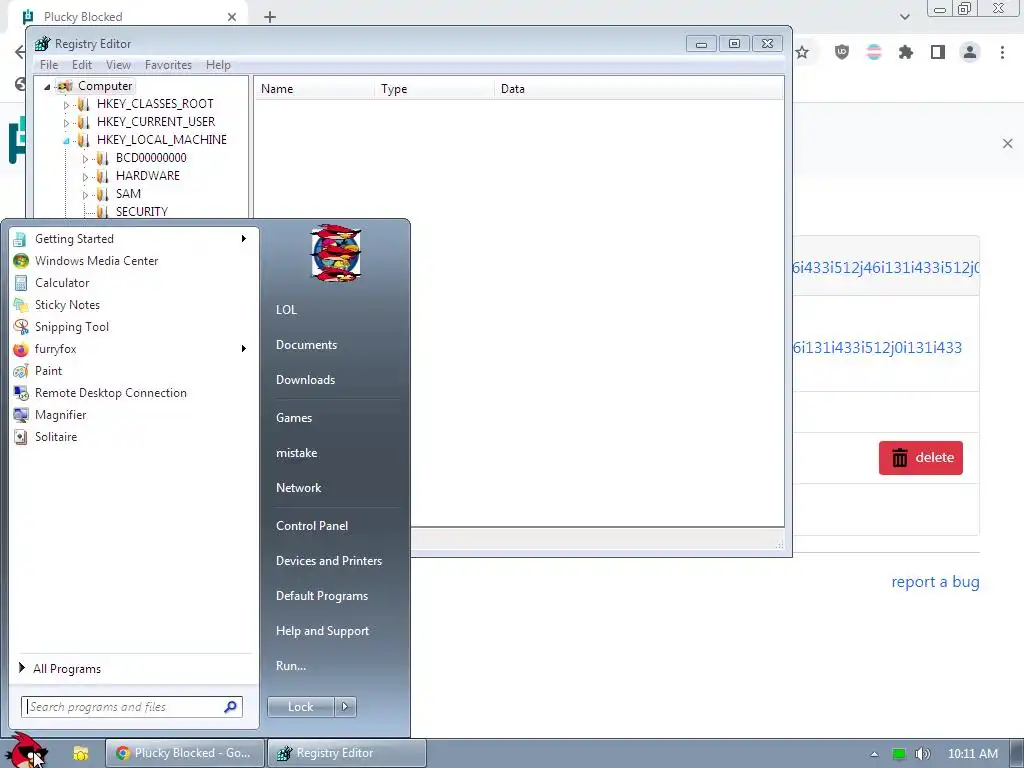Click the 10:11 AM clock
This screenshot has height=768, width=1024.
973,754
